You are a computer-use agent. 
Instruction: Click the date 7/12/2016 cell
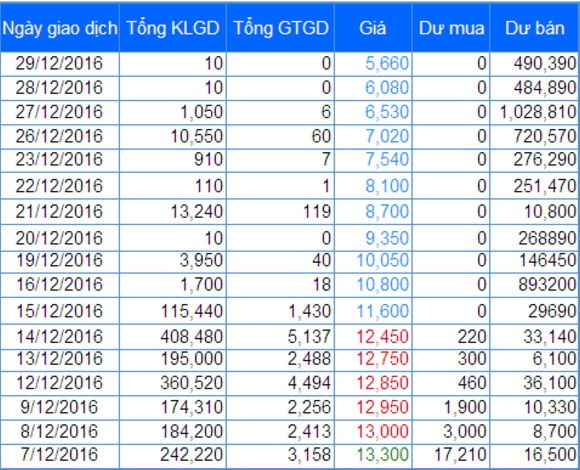click(59, 454)
